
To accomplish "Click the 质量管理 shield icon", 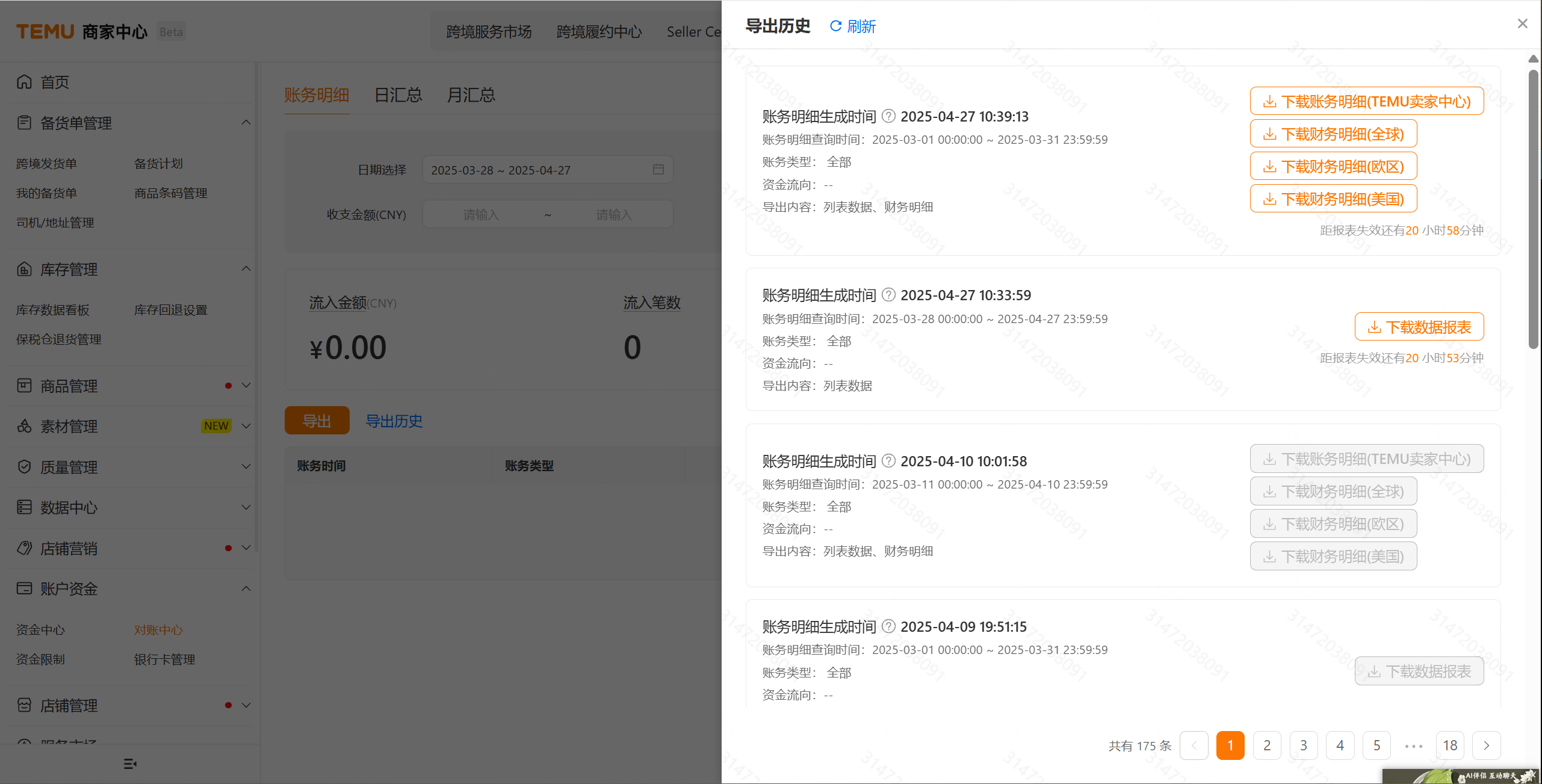I will [24, 466].
